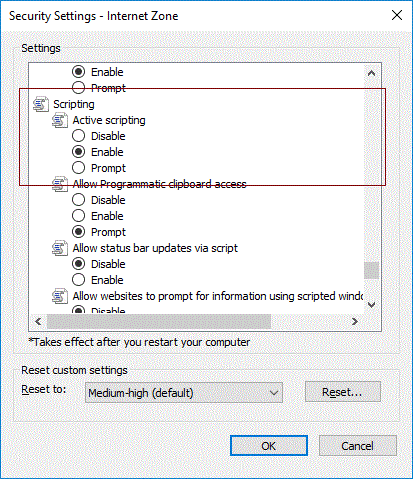The height and width of the screenshot is (479, 413).
Task: Select Disable under Active scripting
Action: tap(78, 136)
